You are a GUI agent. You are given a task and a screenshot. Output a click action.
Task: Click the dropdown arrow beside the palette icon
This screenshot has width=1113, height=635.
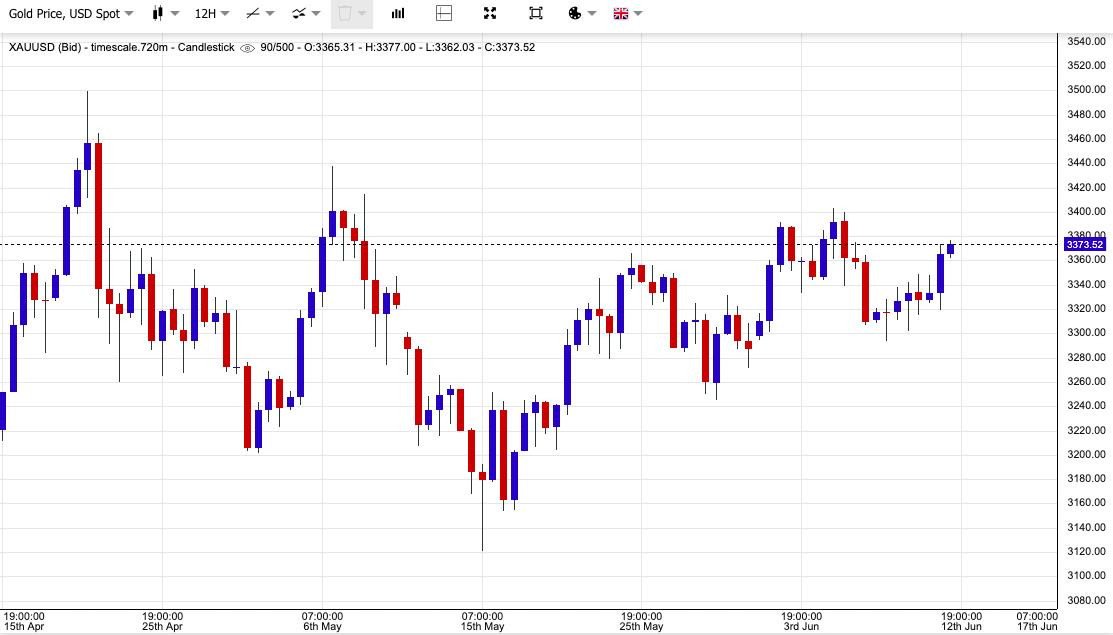593,13
